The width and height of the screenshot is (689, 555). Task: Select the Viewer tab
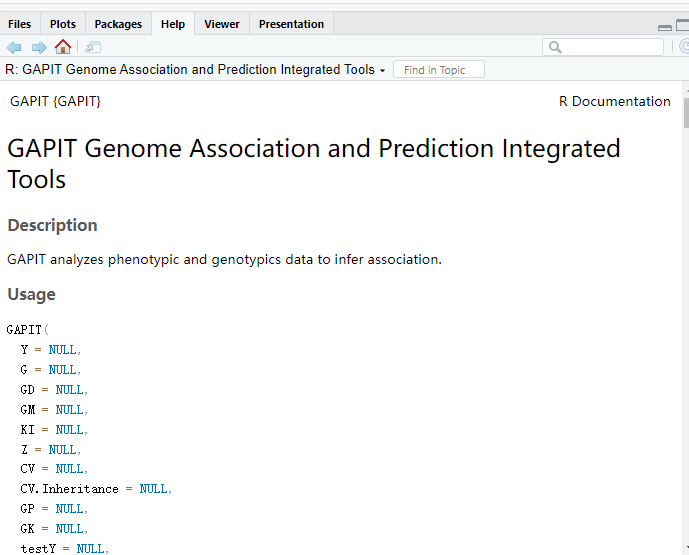point(221,24)
